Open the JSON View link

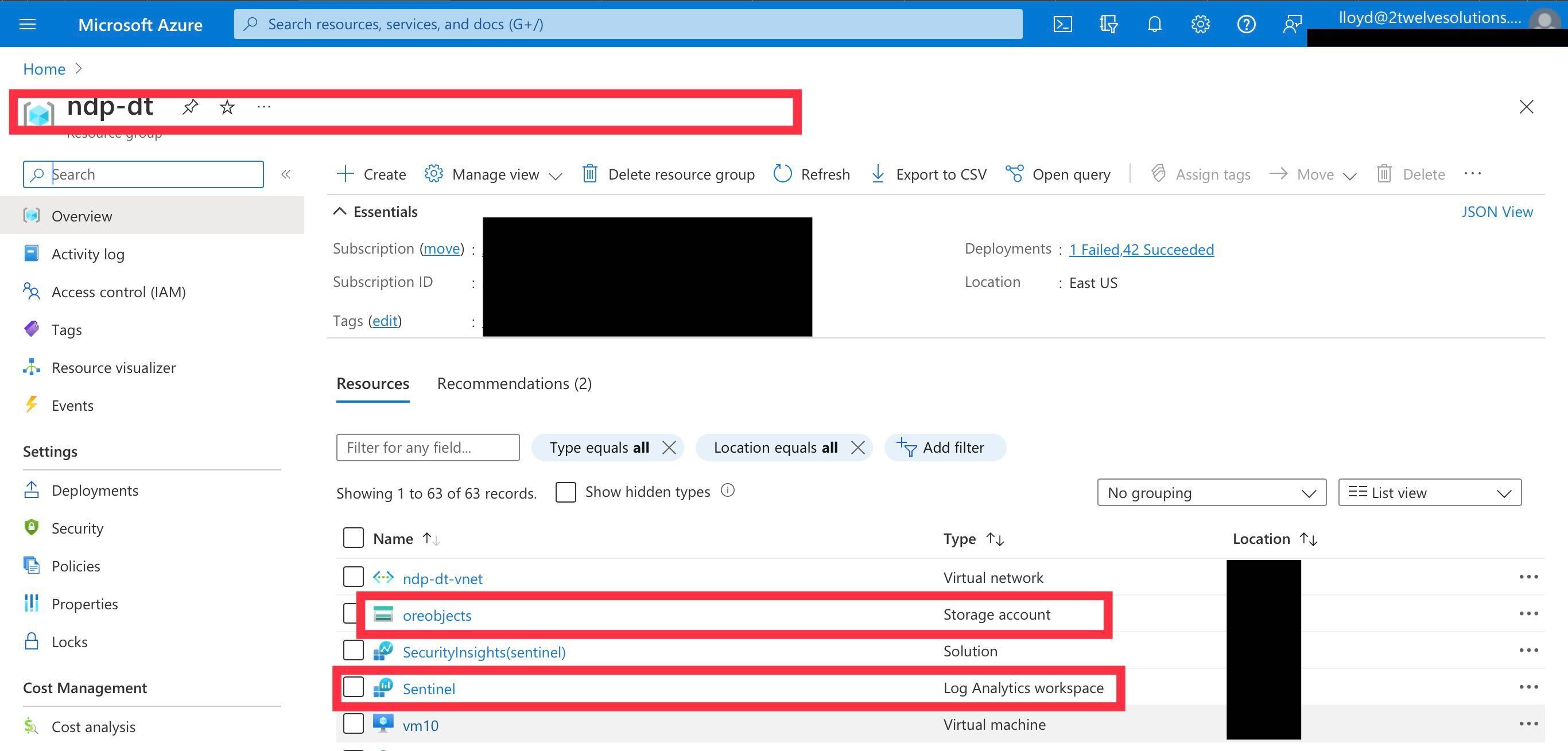[1497, 212]
